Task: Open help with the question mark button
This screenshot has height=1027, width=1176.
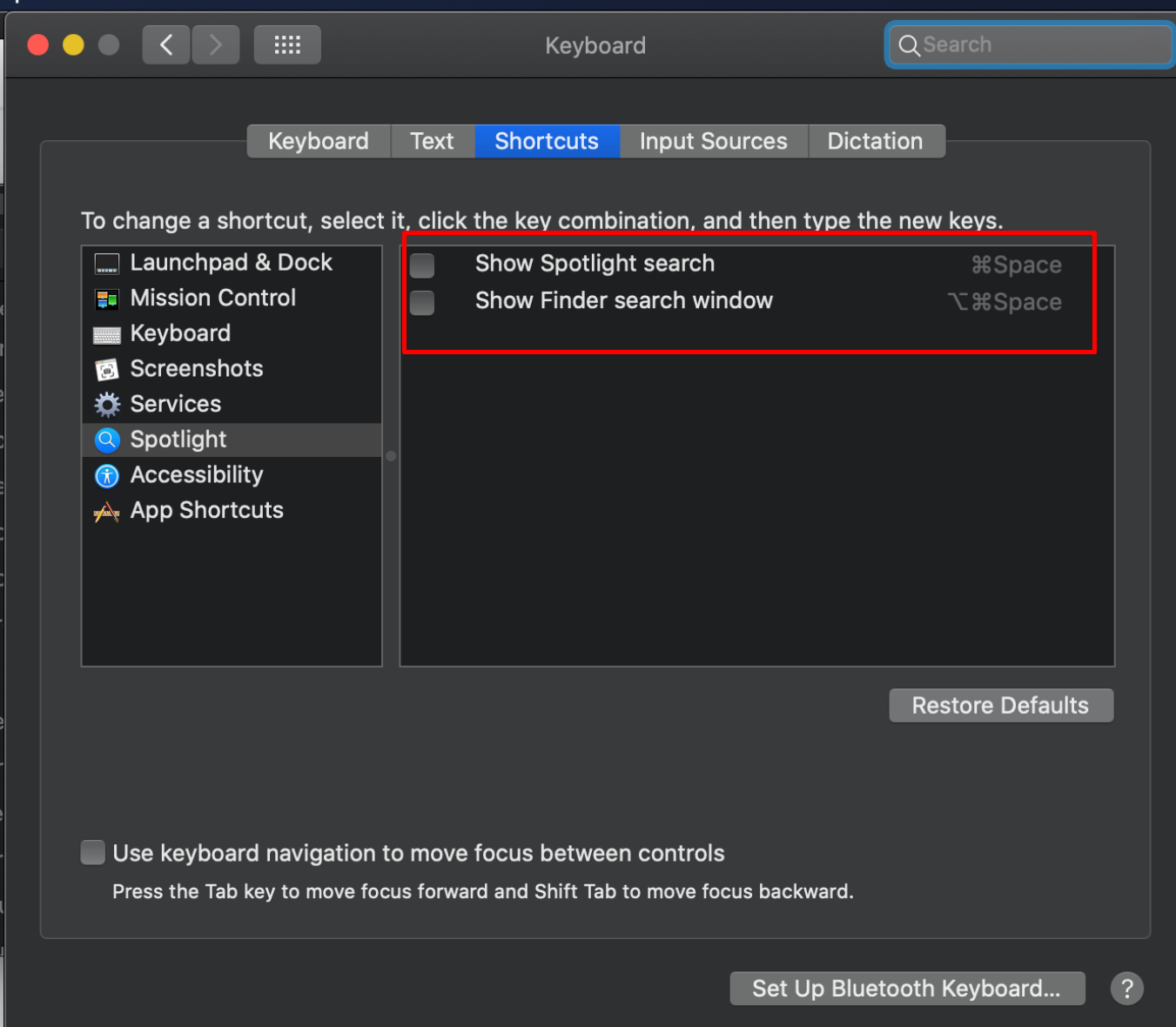Action: click(1126, 988)
